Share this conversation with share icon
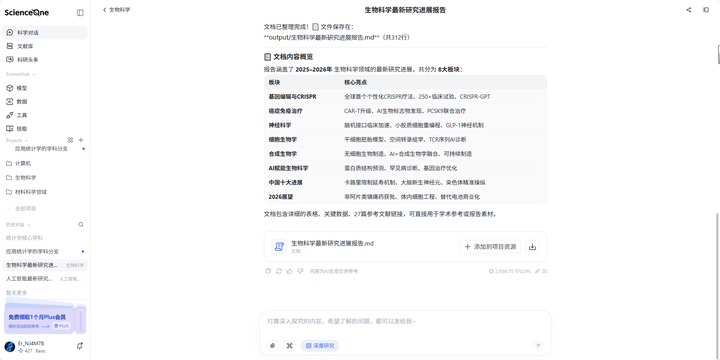This screenshot has width=720, height=360. pyautogui.click(x=688, y=10)
